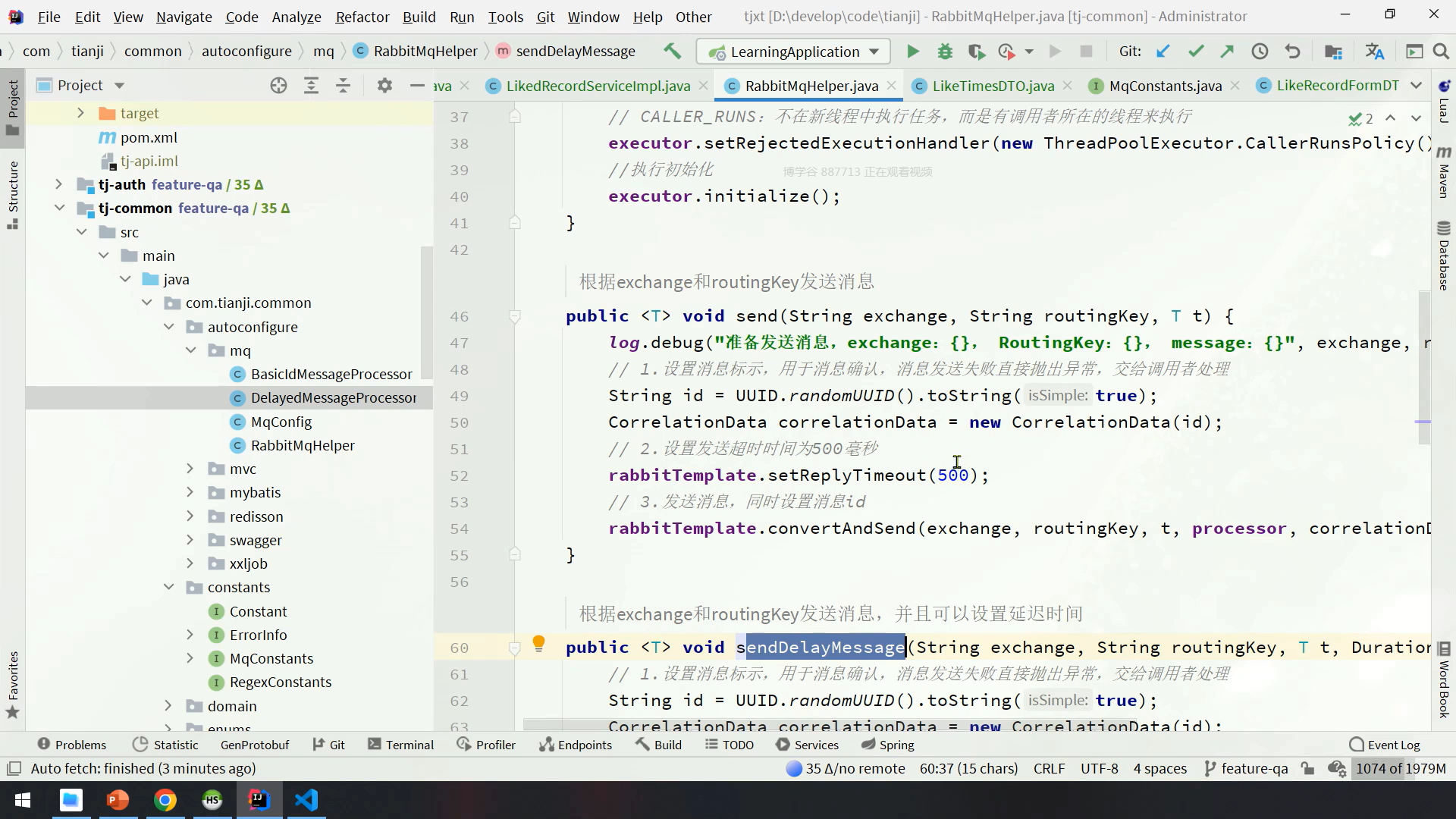The image size is (1456, 819).
Task: Open Git history clock icon
Action: [1260, 52]
